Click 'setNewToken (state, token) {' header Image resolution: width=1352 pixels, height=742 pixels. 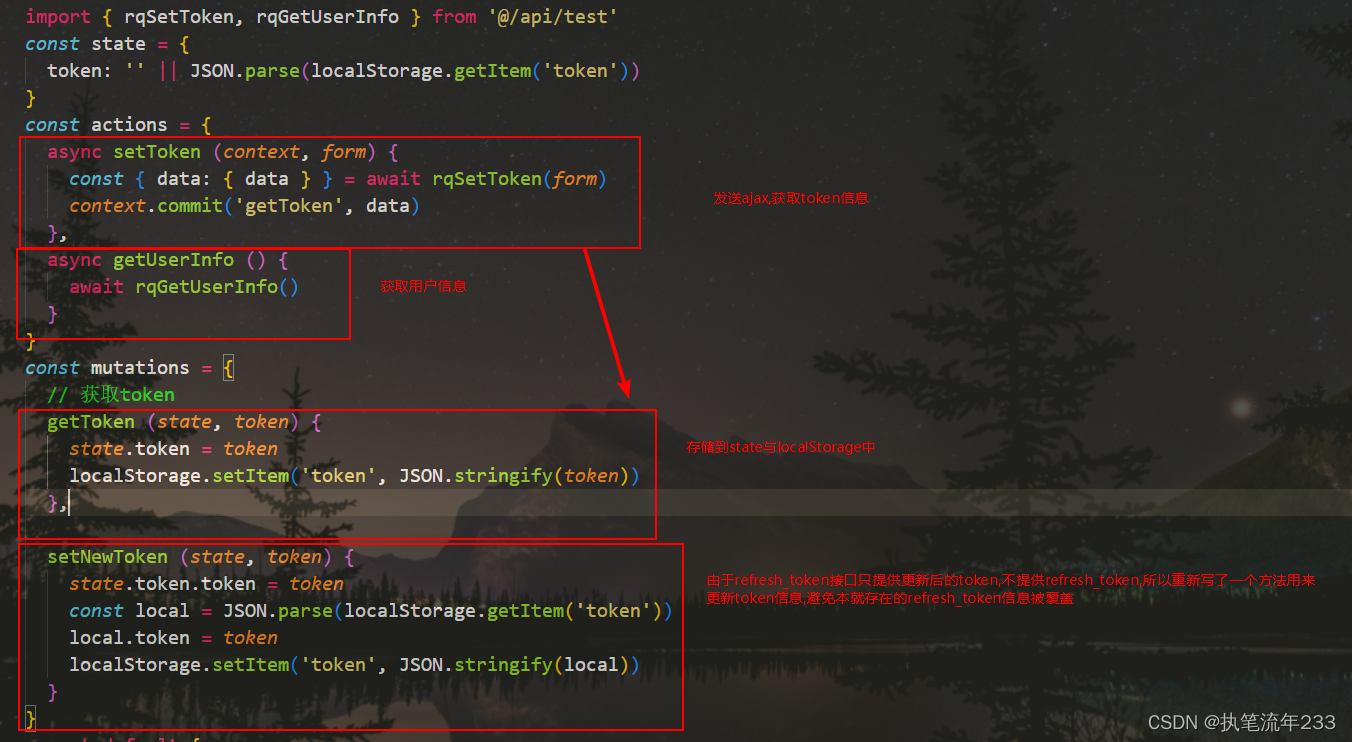point(201,557)
